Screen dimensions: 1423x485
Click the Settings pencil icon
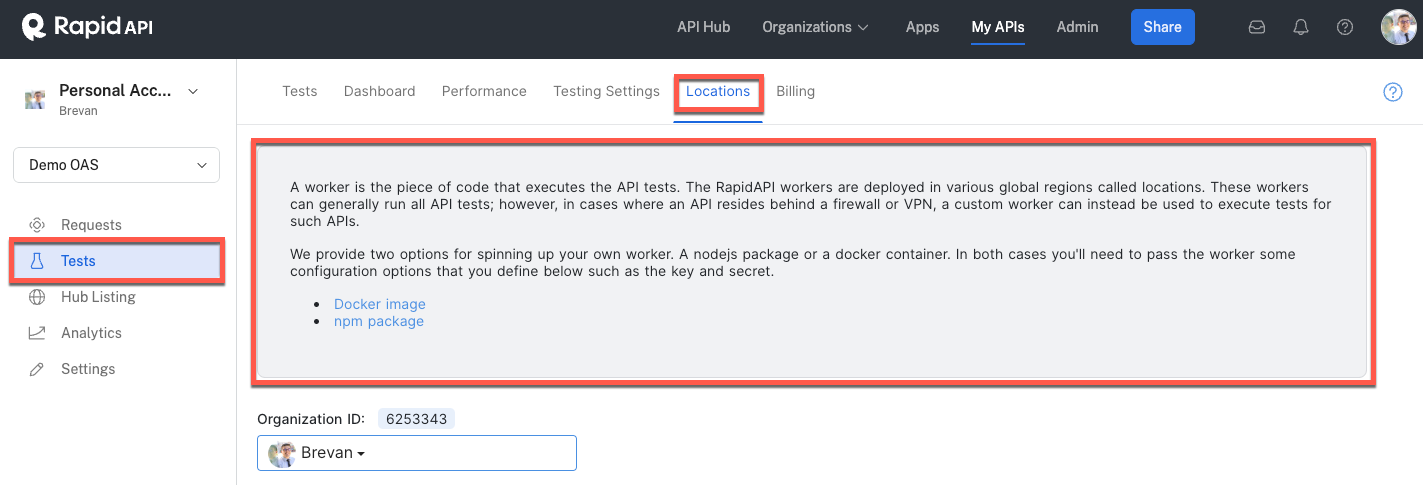(x=37, y=369)
